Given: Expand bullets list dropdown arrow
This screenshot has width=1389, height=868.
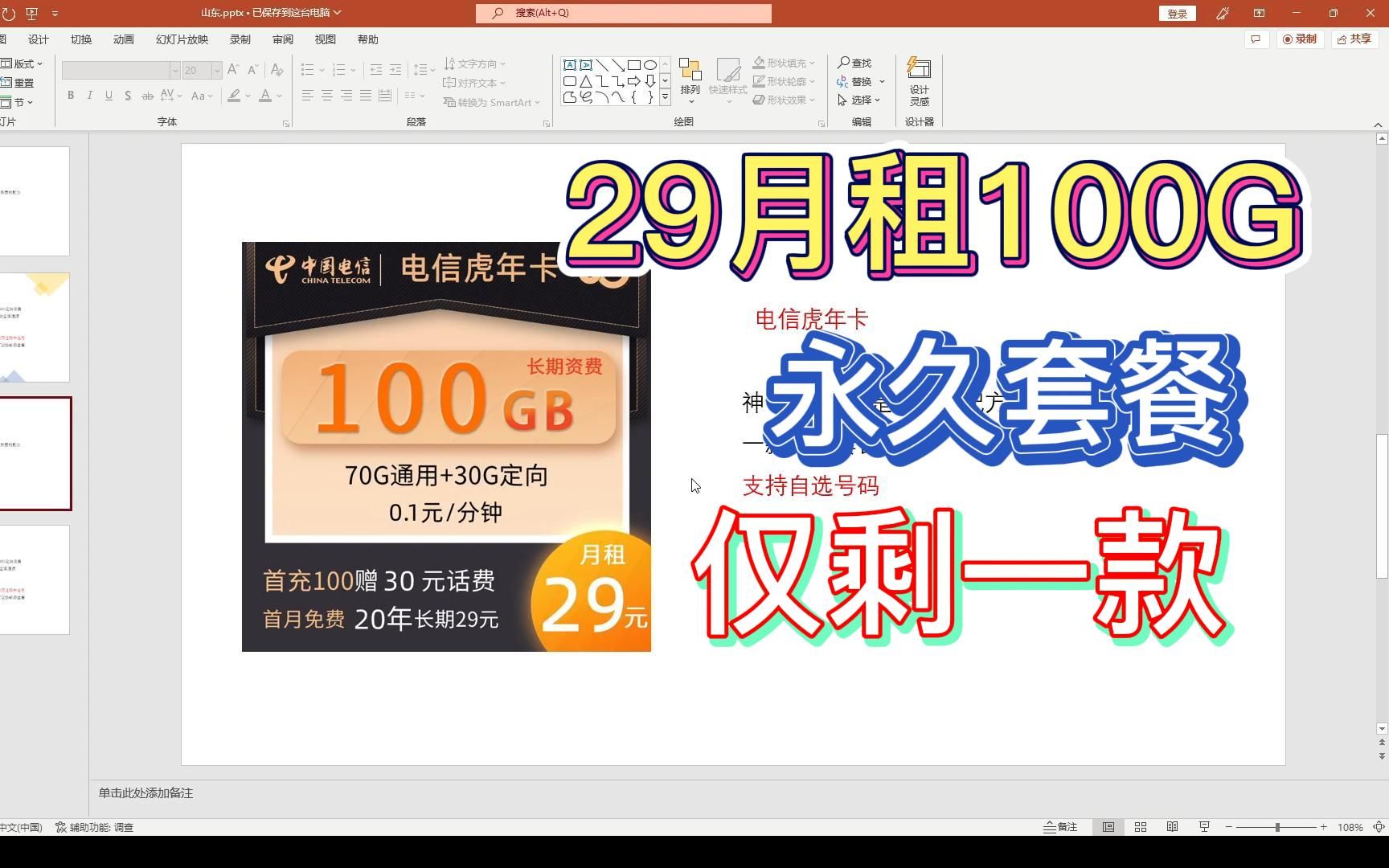Looking at the screenshot, I should 322,71.
